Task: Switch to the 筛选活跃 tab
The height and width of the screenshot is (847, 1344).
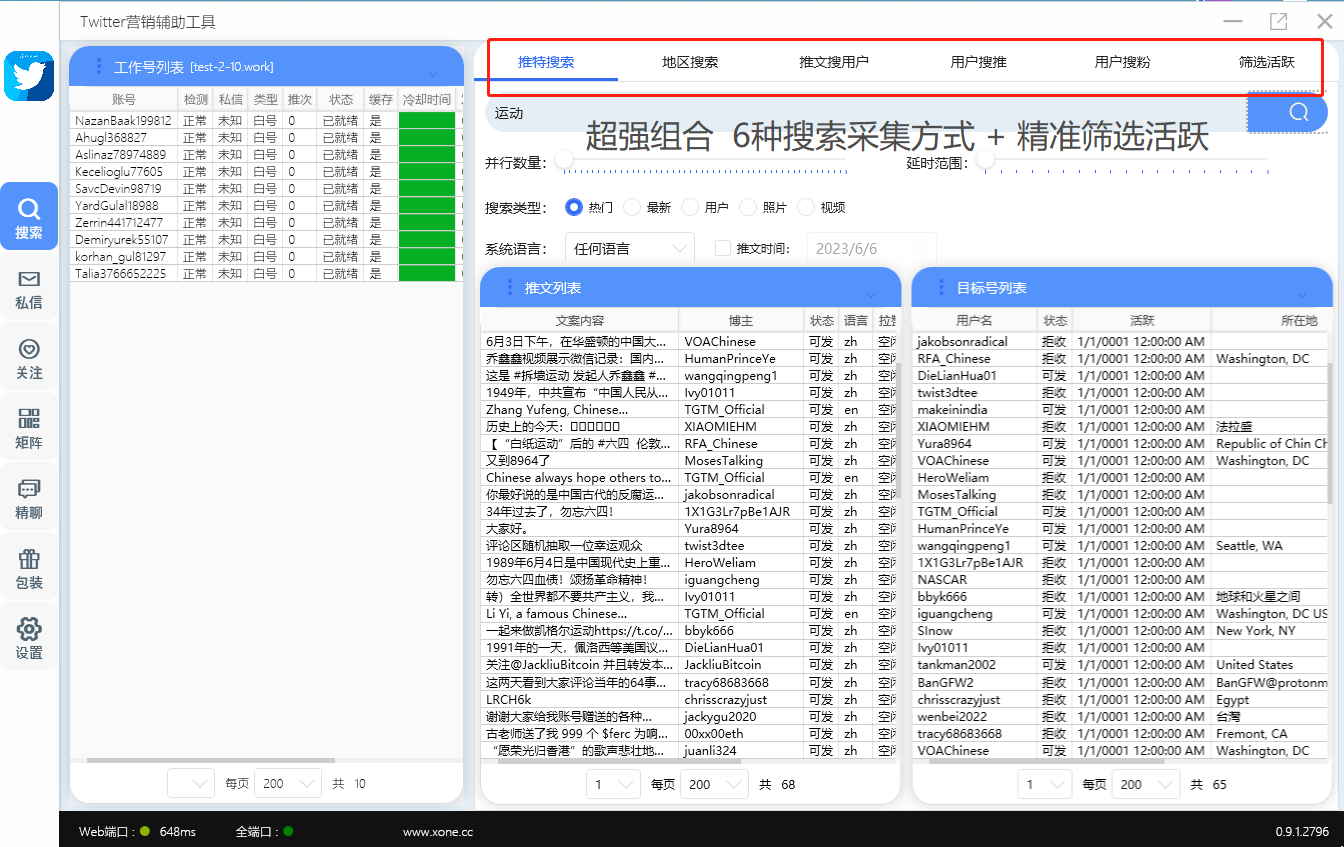Action: [1266, 62]
